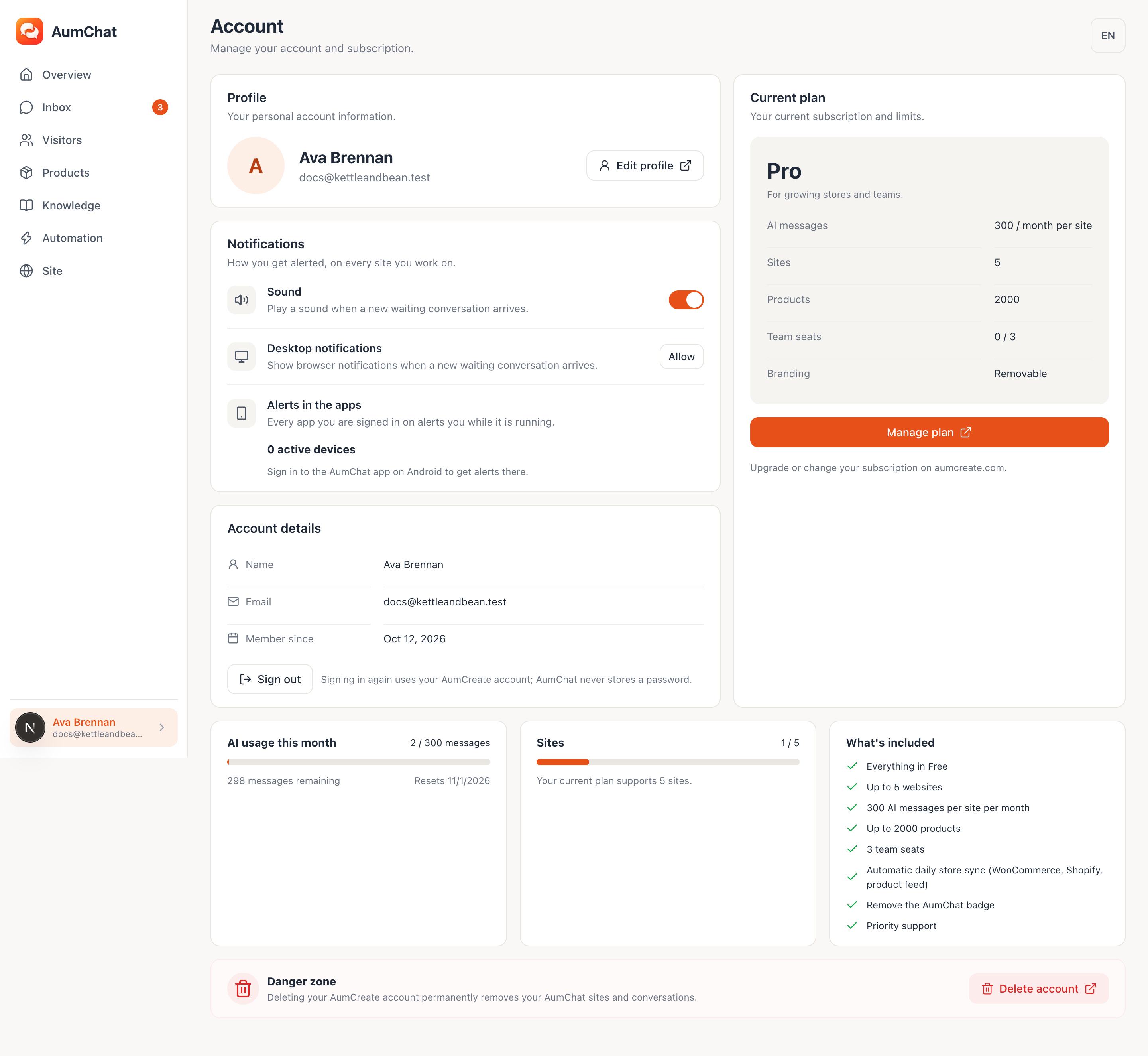Screen dimensions: 1148x1056
Task: Click the '0 active devices' text
Action: click(x=311, y=450)
